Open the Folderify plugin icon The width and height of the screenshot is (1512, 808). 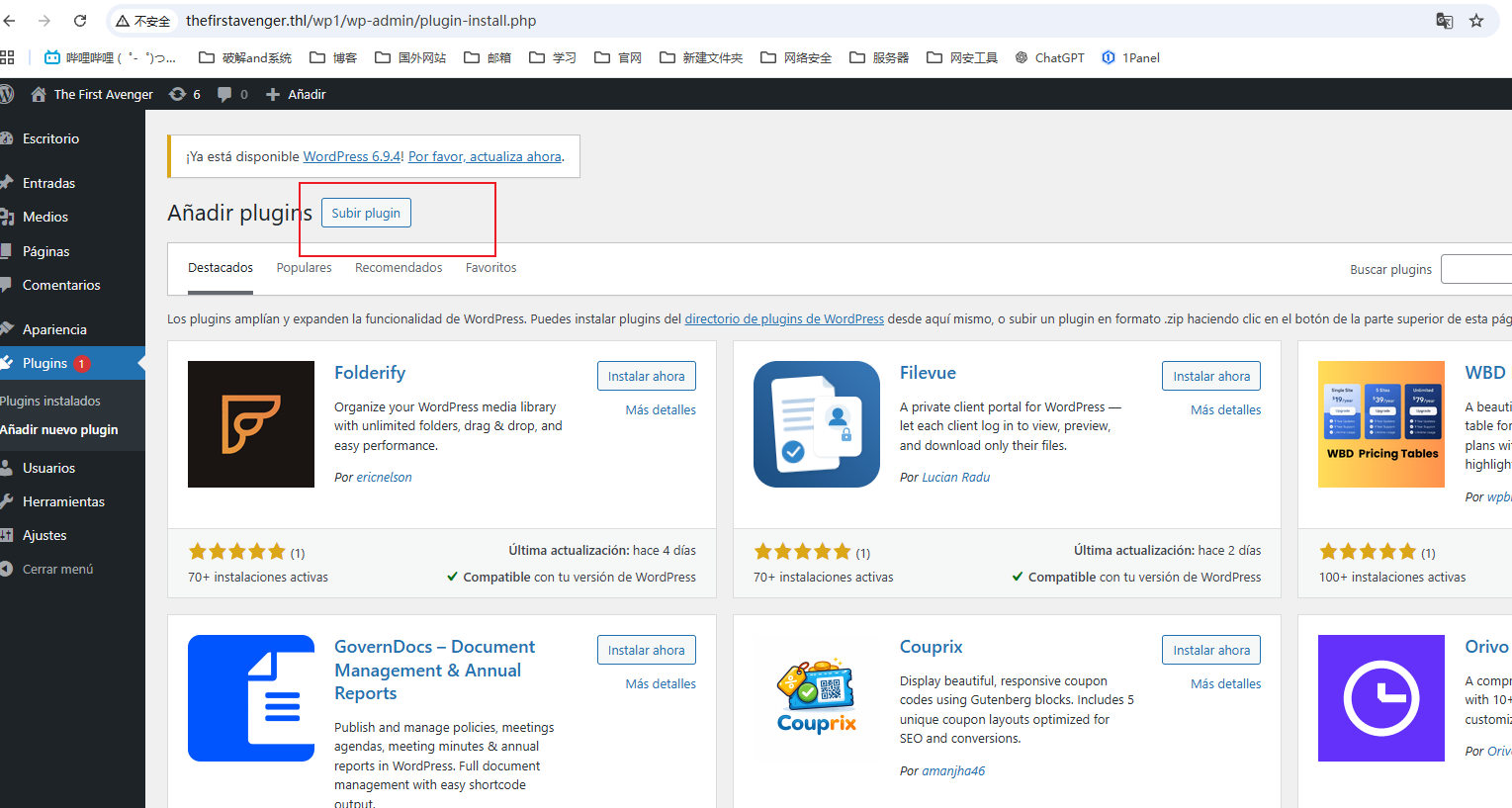click(251, 424)
